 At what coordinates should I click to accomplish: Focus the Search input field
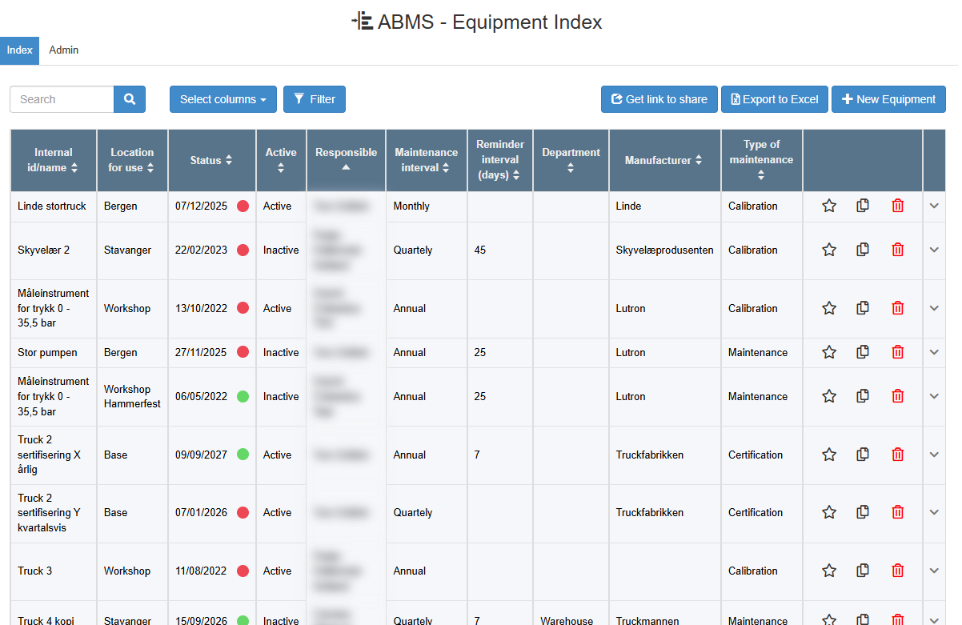click(x=62, y=99)
